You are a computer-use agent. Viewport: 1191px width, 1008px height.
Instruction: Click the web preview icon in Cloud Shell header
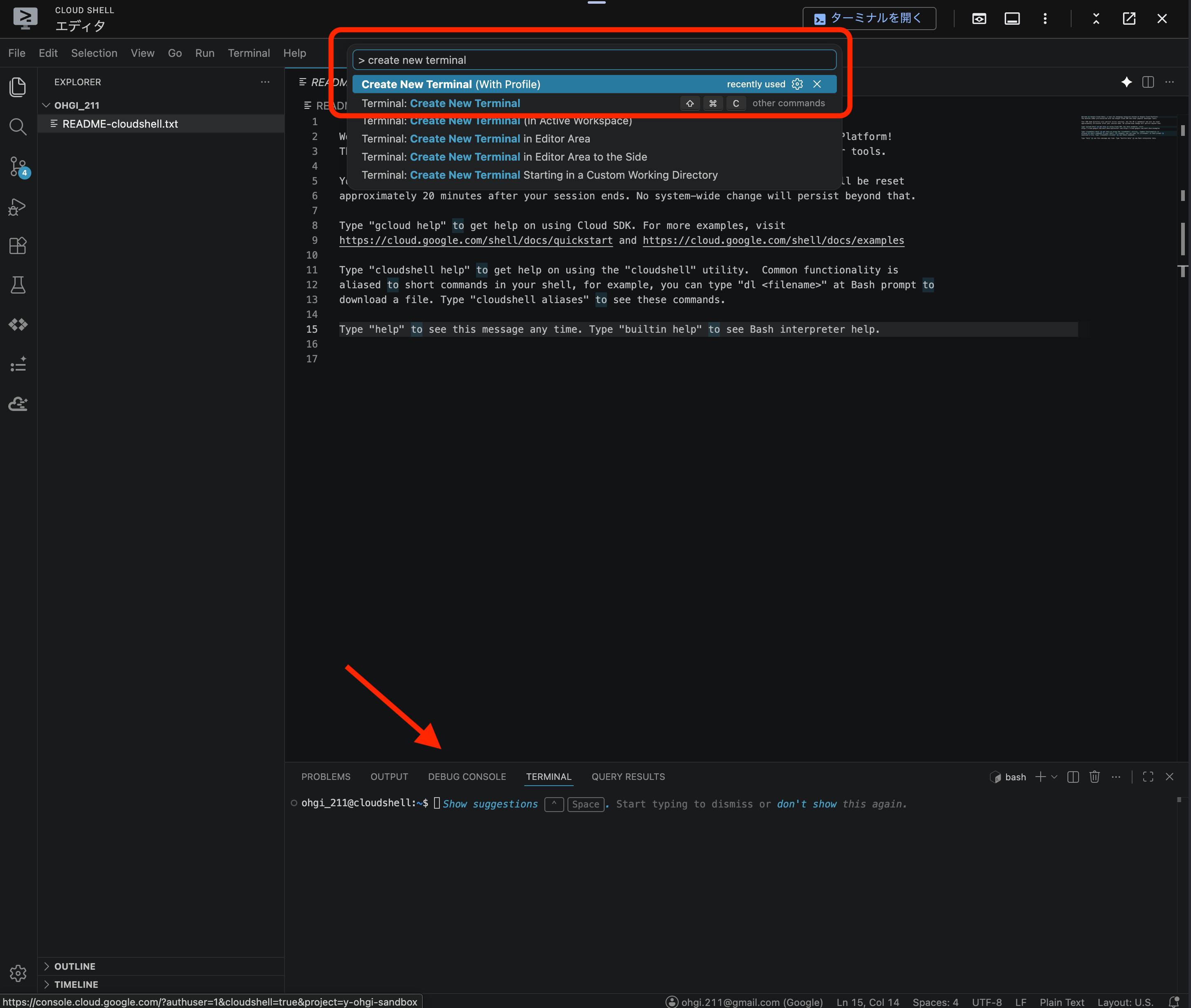[979, 19]
